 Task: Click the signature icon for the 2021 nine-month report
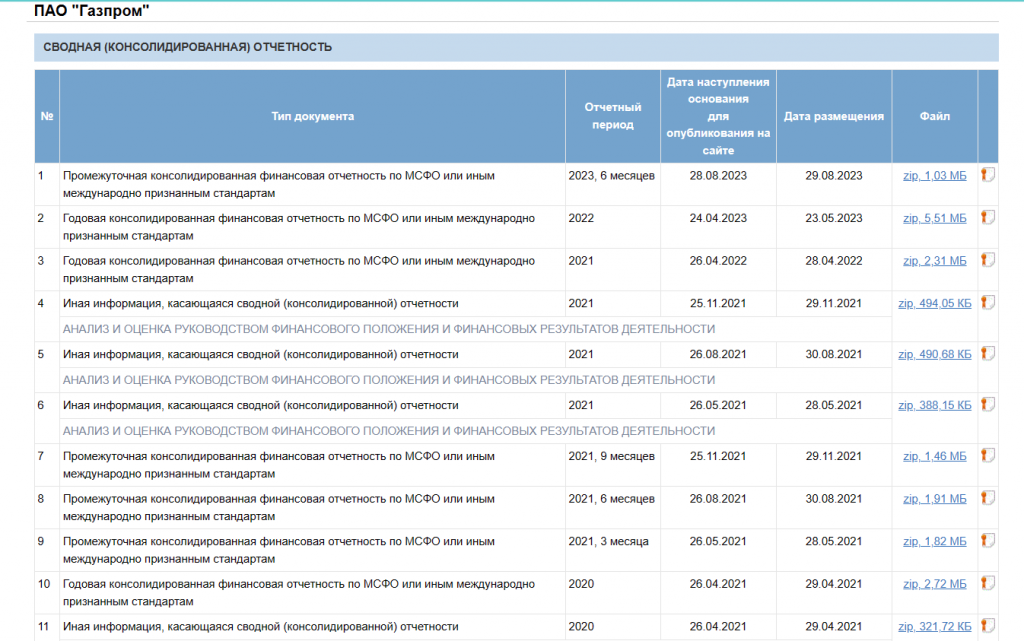(x=987, y=456)
